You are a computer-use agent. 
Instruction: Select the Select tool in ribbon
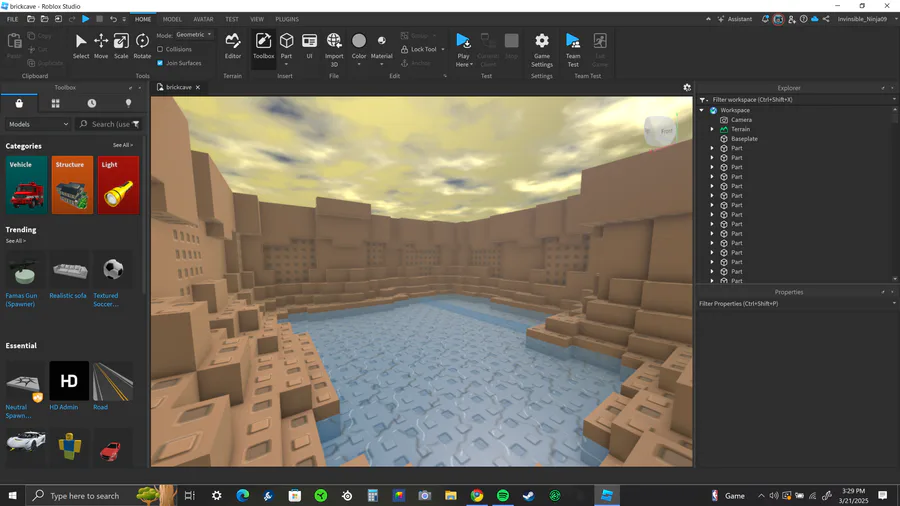81,46
